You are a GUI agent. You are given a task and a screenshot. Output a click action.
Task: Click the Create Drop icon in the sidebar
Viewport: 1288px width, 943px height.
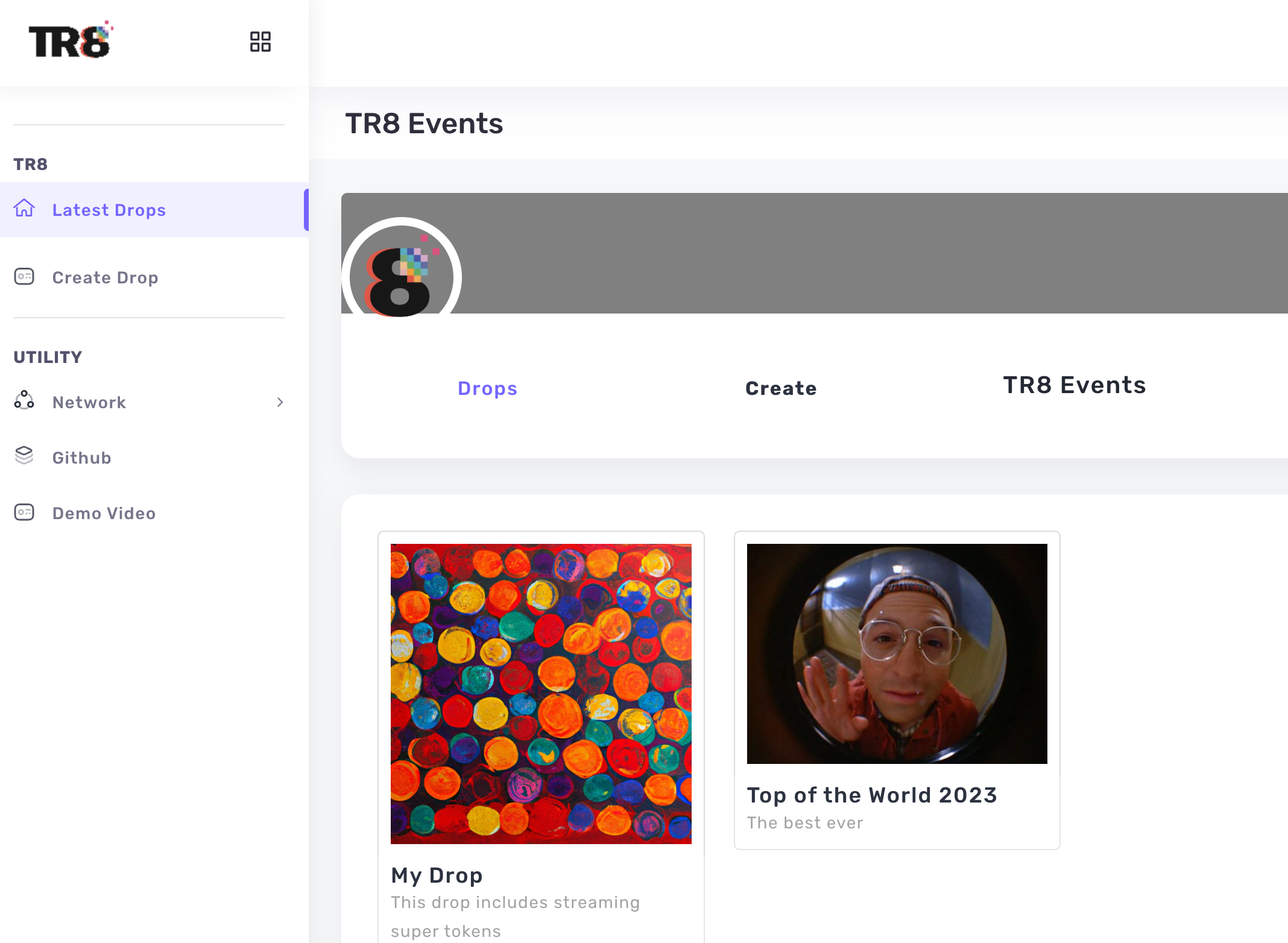click(x=24, y=277)
